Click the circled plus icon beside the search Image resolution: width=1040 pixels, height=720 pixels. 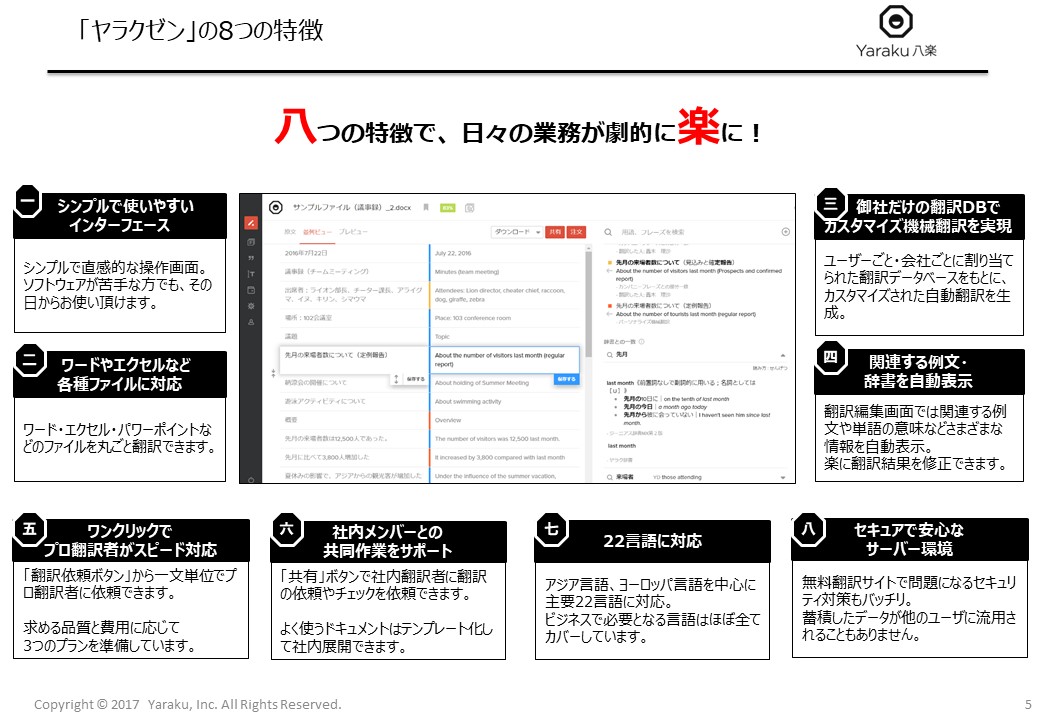click(x=785, y=232)
